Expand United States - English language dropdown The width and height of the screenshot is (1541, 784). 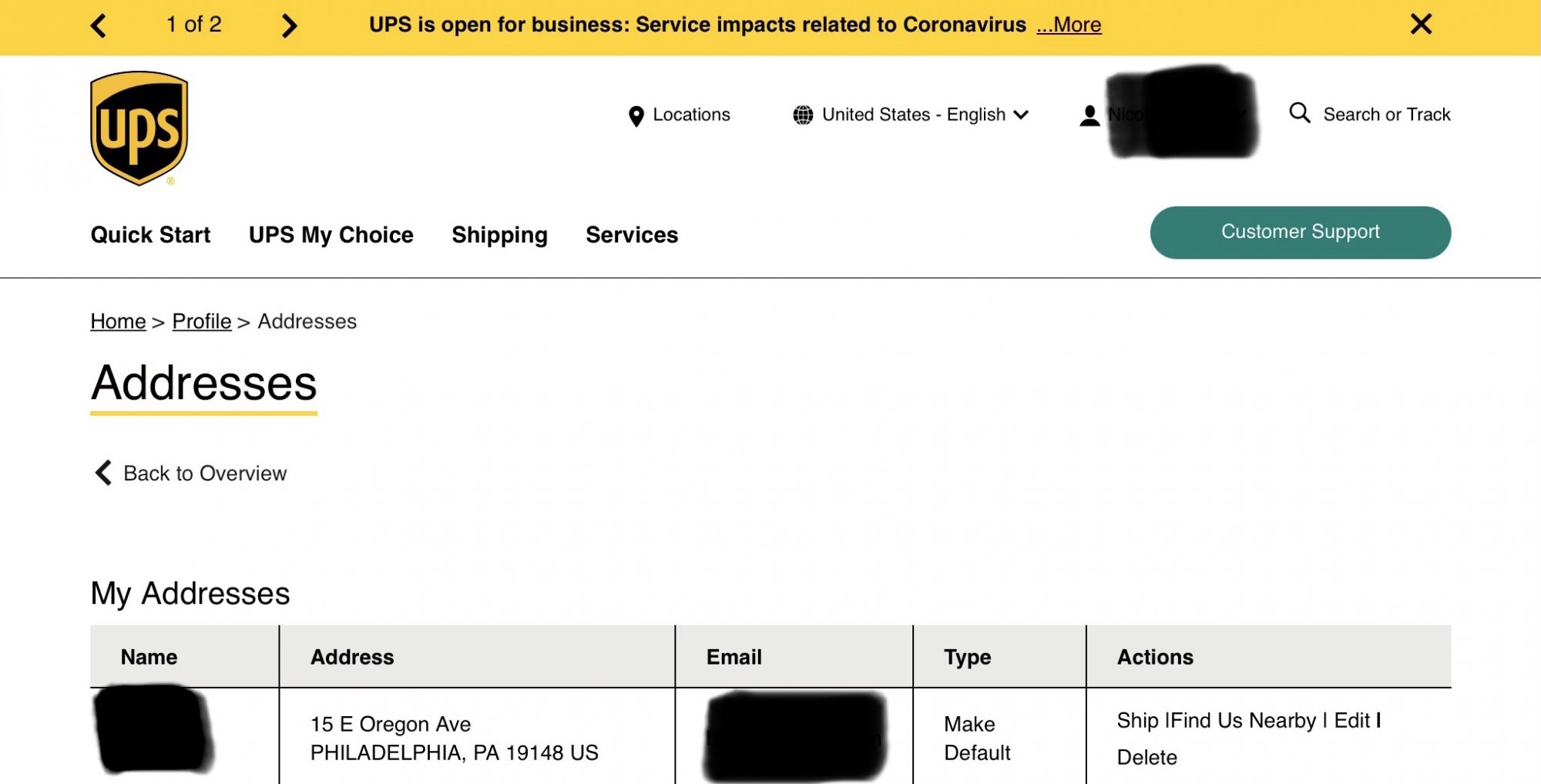[x=1021, y=116]
